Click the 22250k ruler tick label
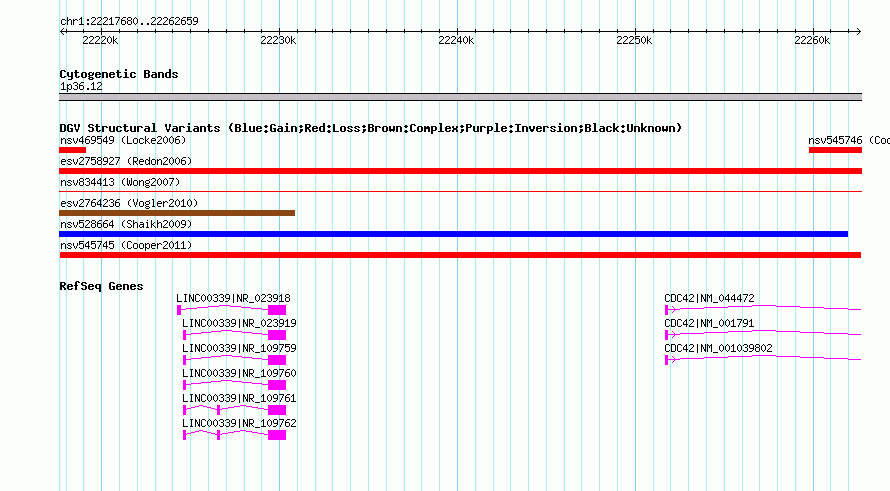 (x=634, y=40)
